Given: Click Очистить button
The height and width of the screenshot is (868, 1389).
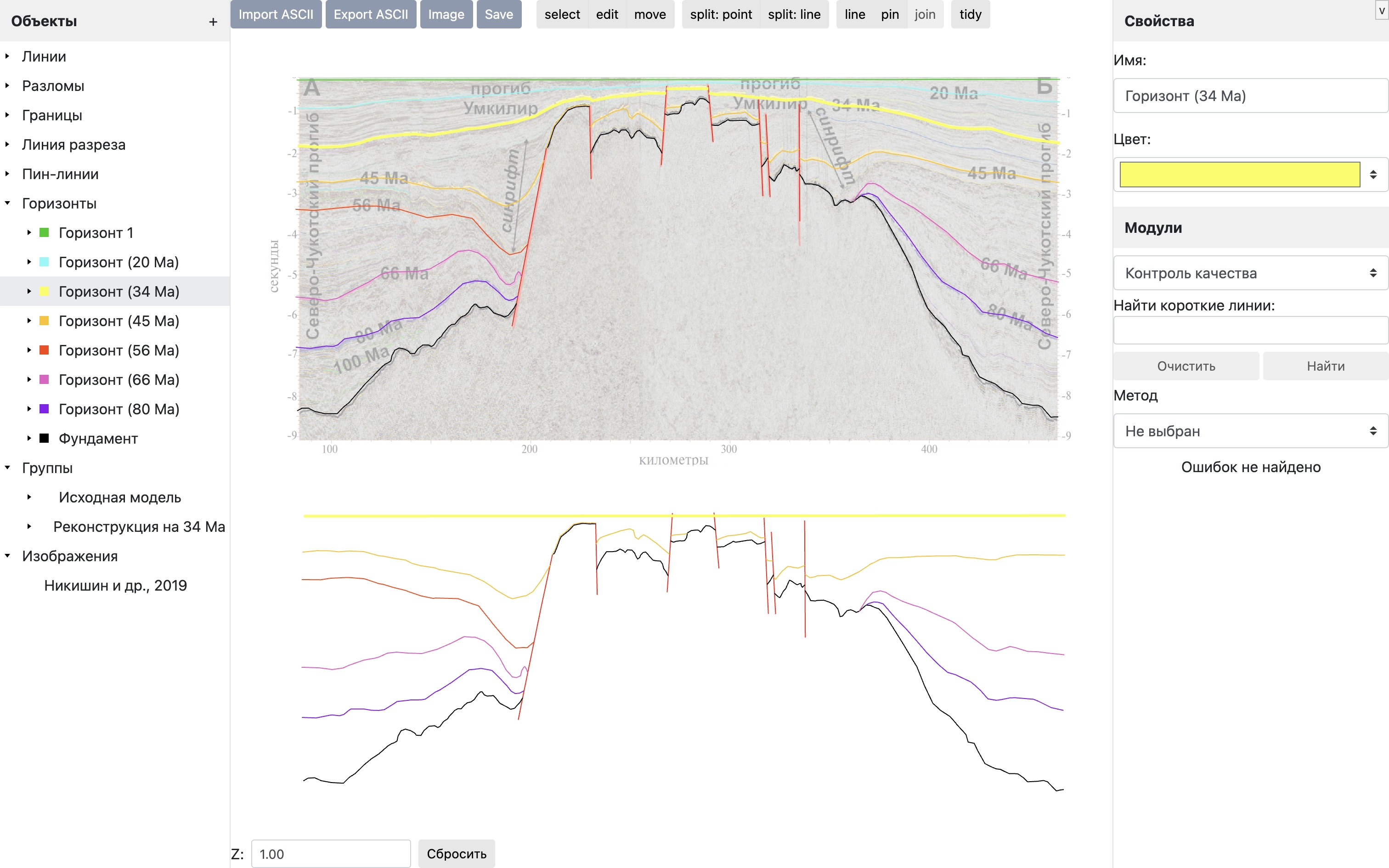Looking at the screenshot, I should 1186,366.
